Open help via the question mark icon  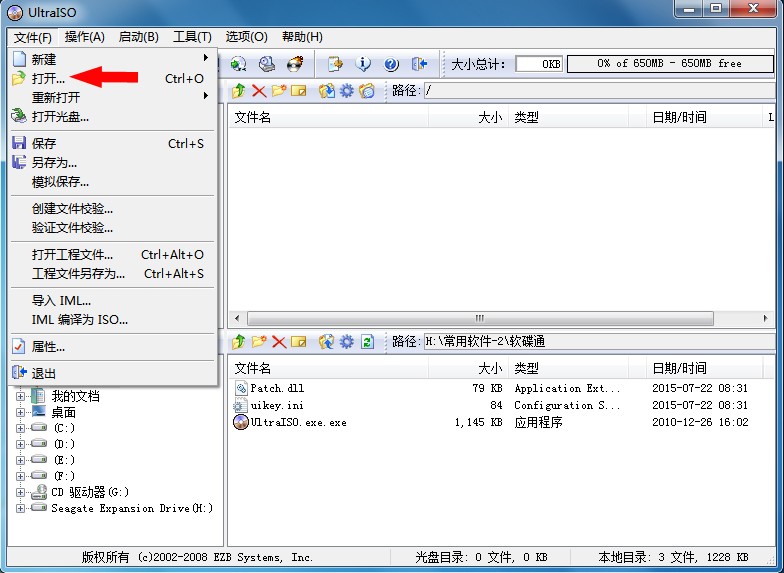[391, 64]
